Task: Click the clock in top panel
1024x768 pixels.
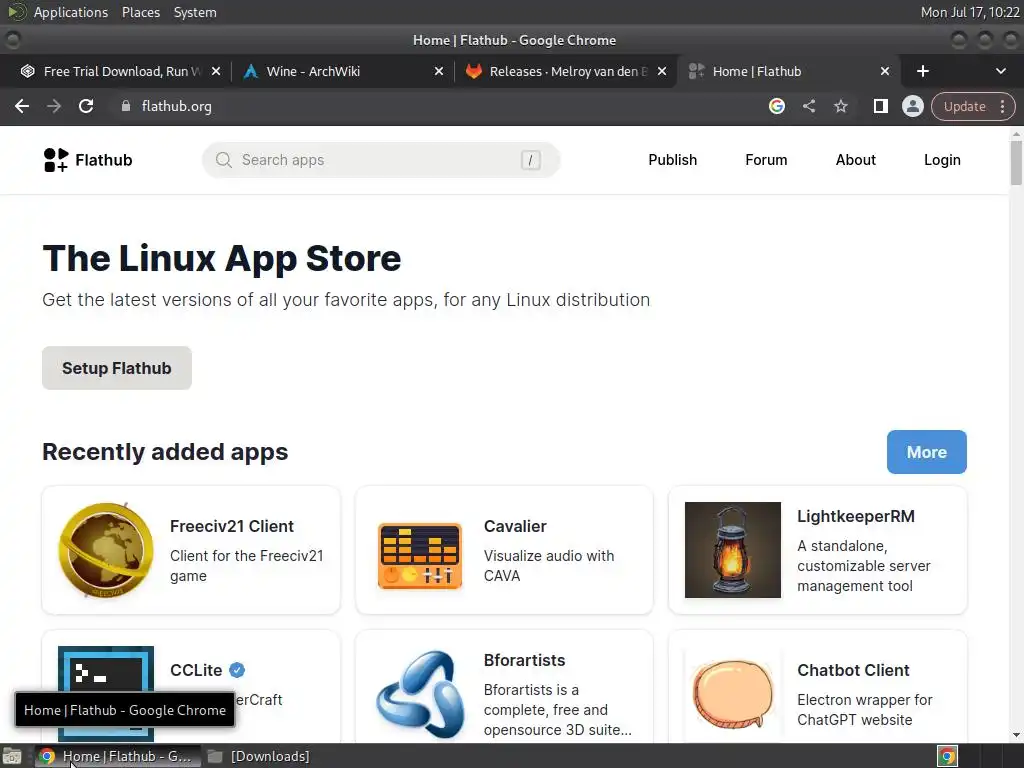Action: click(969, 12)
